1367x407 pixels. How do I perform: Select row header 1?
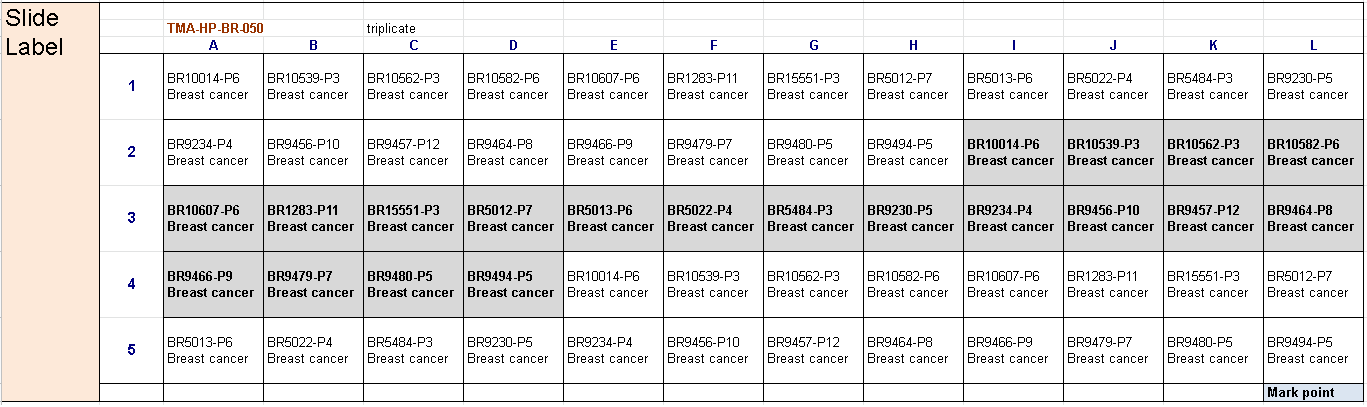click(x=131, y=86)
